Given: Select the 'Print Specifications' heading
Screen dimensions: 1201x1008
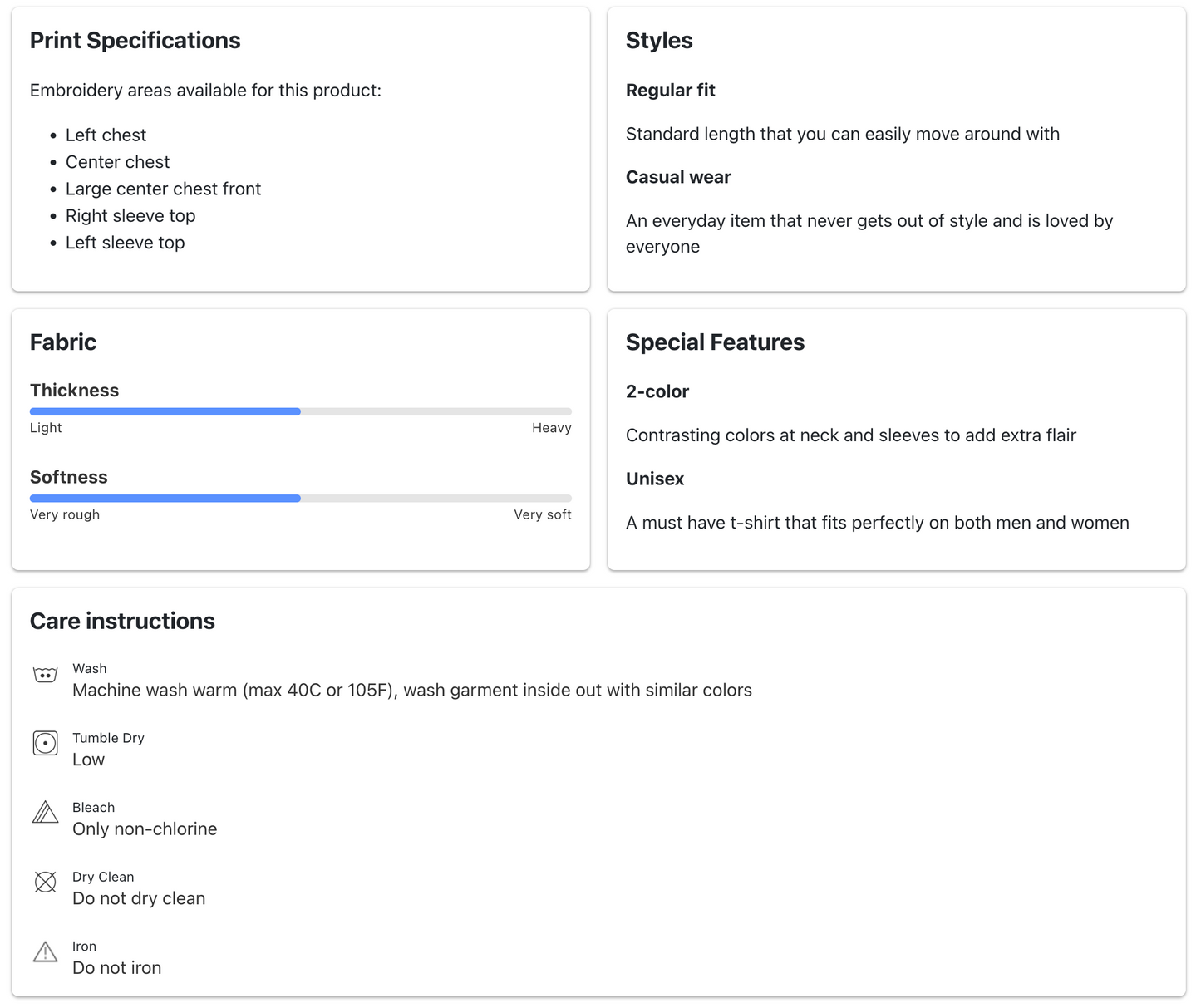Looking at the screenshot, I should (x=135, y=41).
